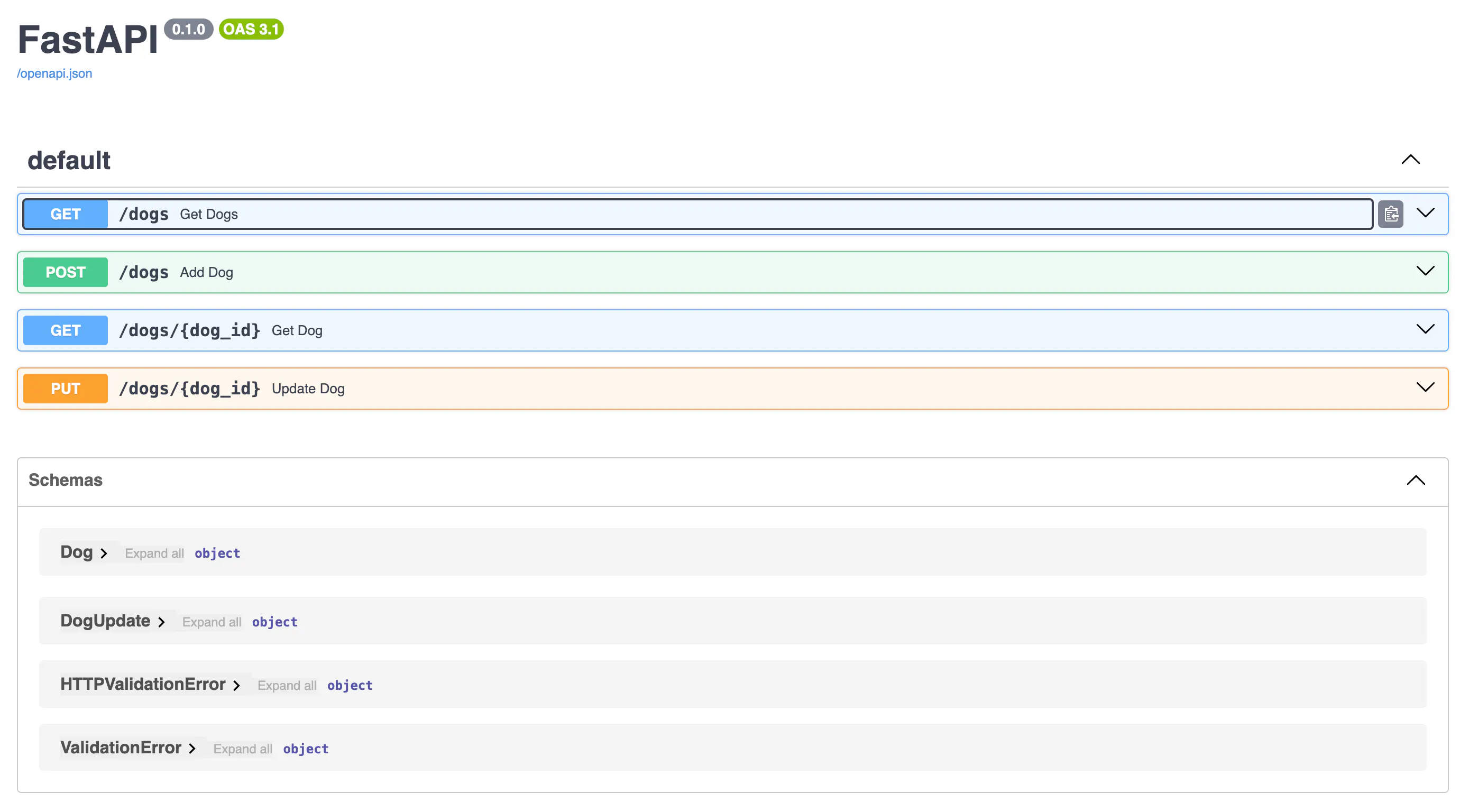The image size is (1469, 812).
Task: Click the orange PUT method badge
Action: click(65, 389)
